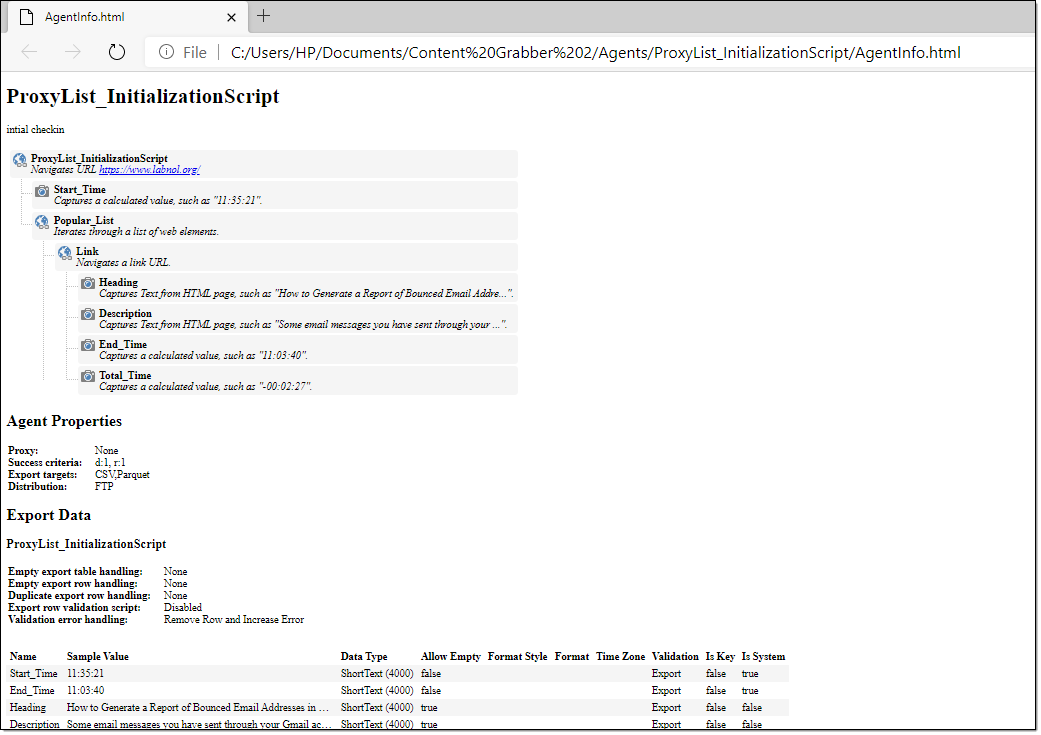Switch to the AgentInfo.html tab
This screenshot has width=1041, height=735.
pos(110,17)
